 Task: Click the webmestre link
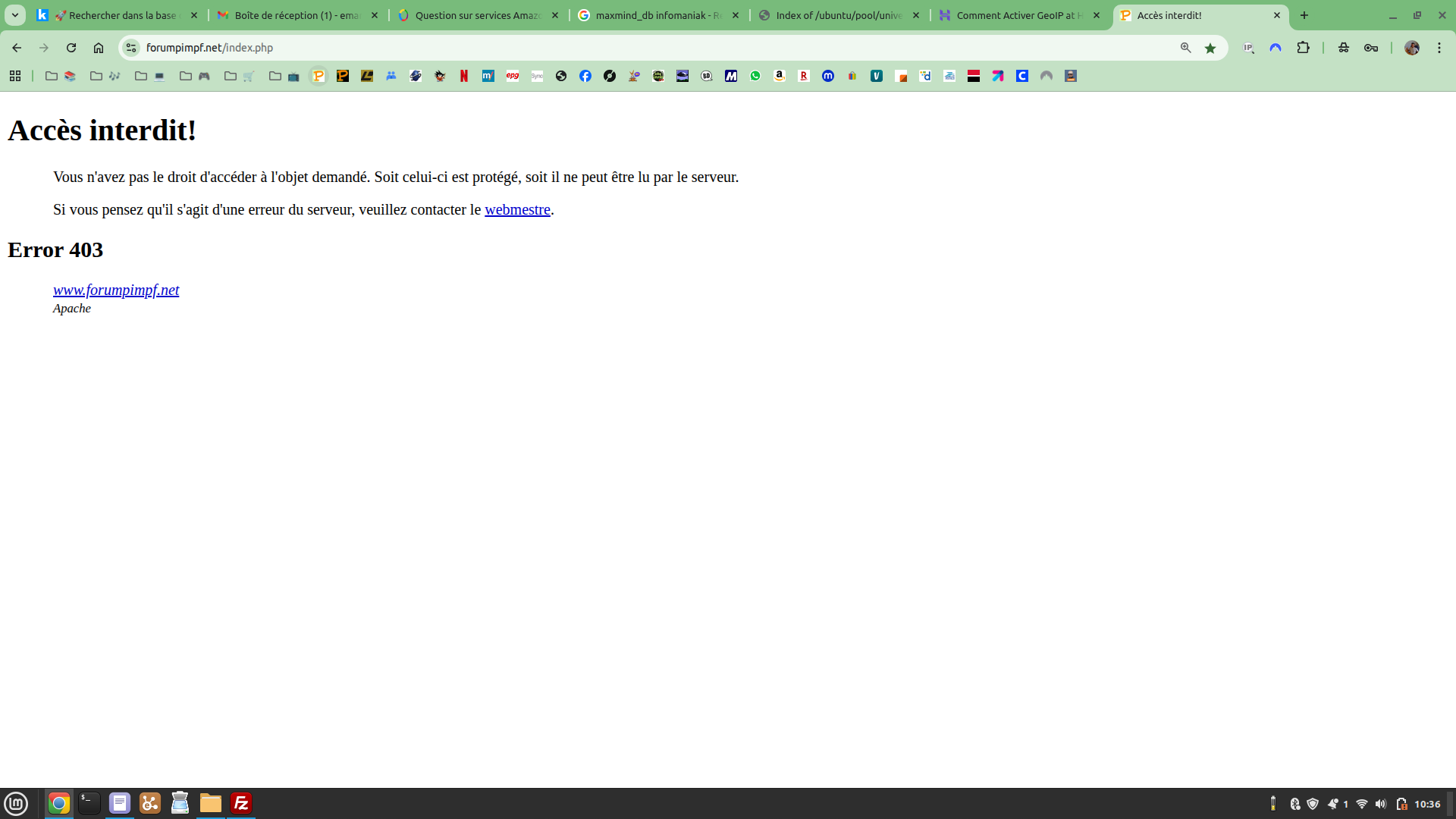coord(517,210)
